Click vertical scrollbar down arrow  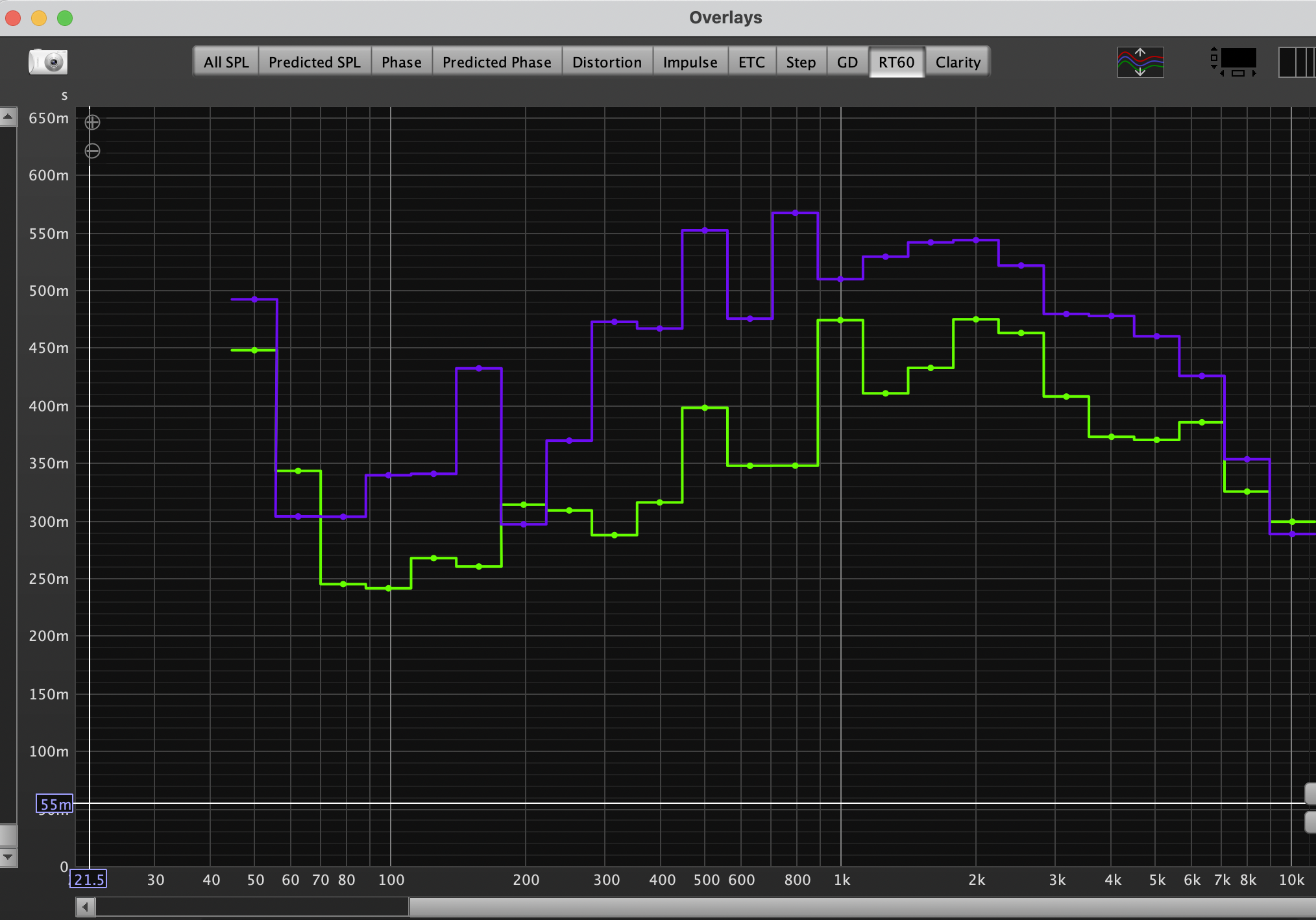[8, 857]
